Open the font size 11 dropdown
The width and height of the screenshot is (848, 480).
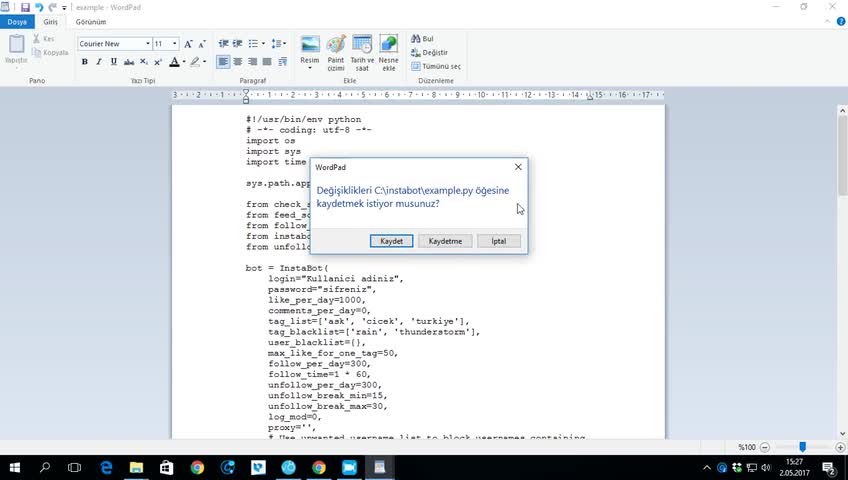(x=174, y=44)
